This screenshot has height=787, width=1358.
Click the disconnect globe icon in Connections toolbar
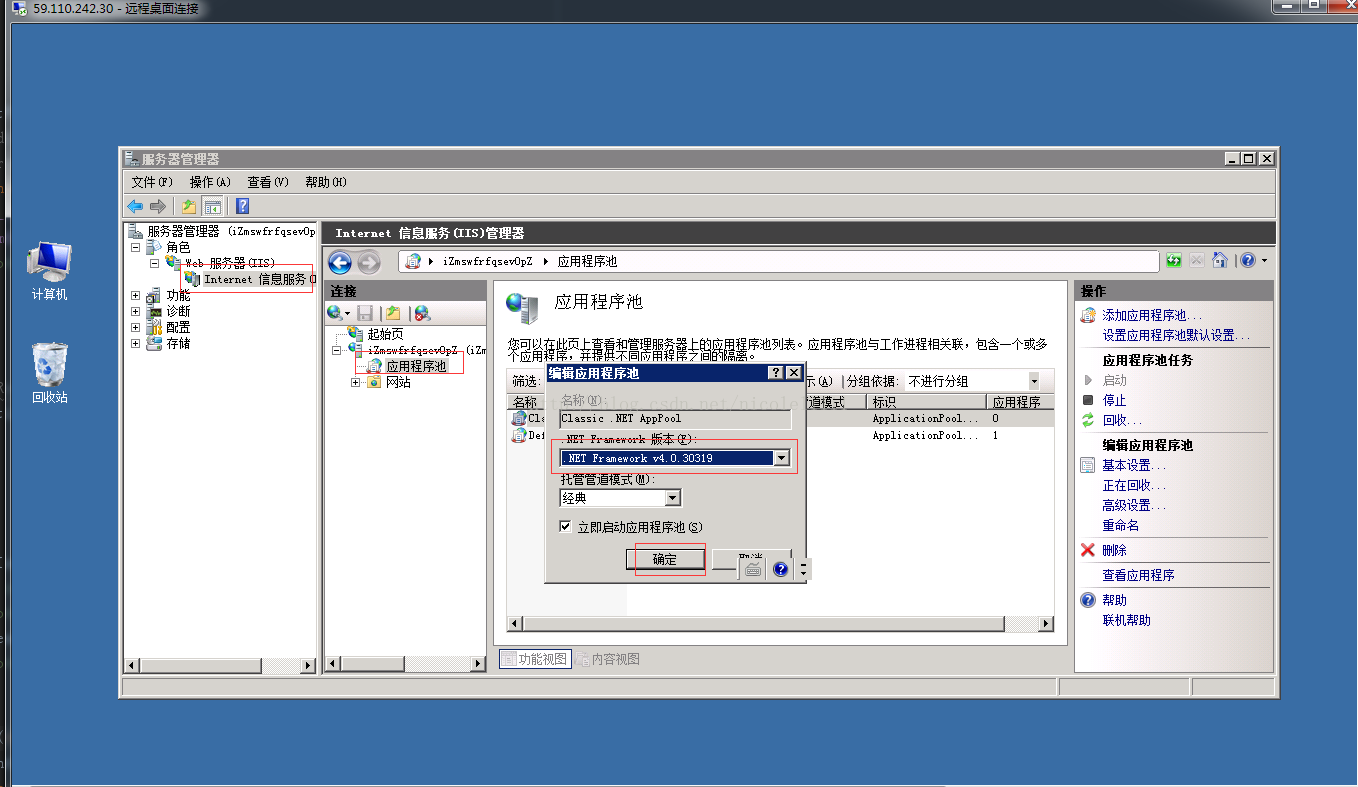point(422,313)
